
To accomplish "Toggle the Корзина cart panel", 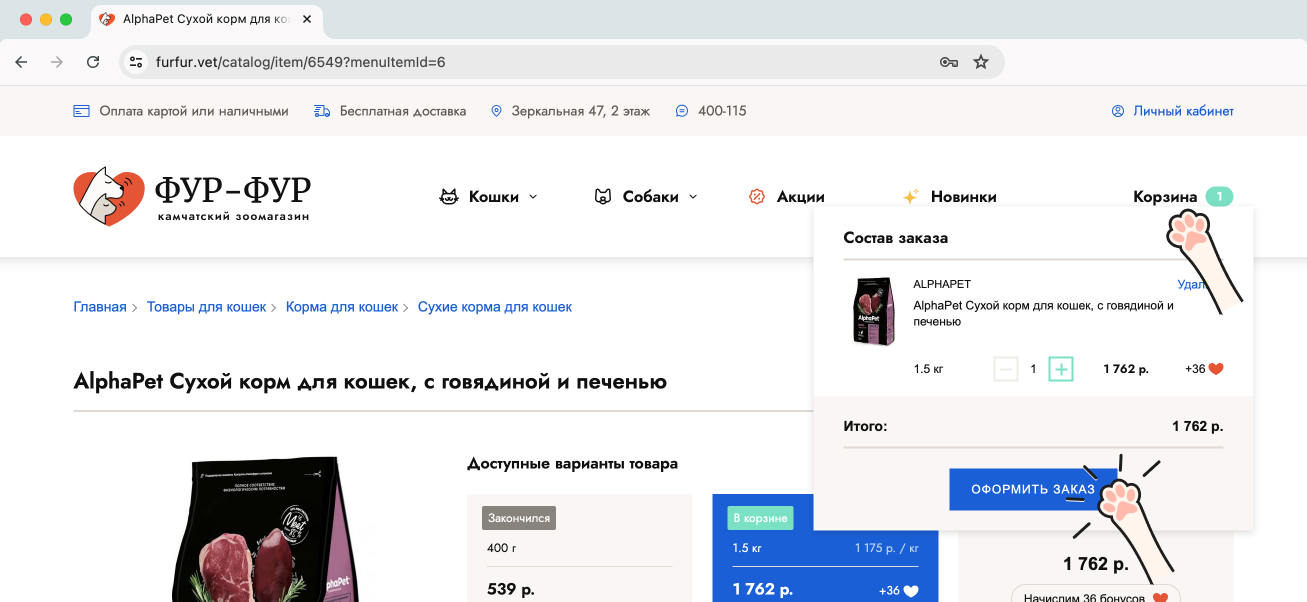I will point(1165,197).
